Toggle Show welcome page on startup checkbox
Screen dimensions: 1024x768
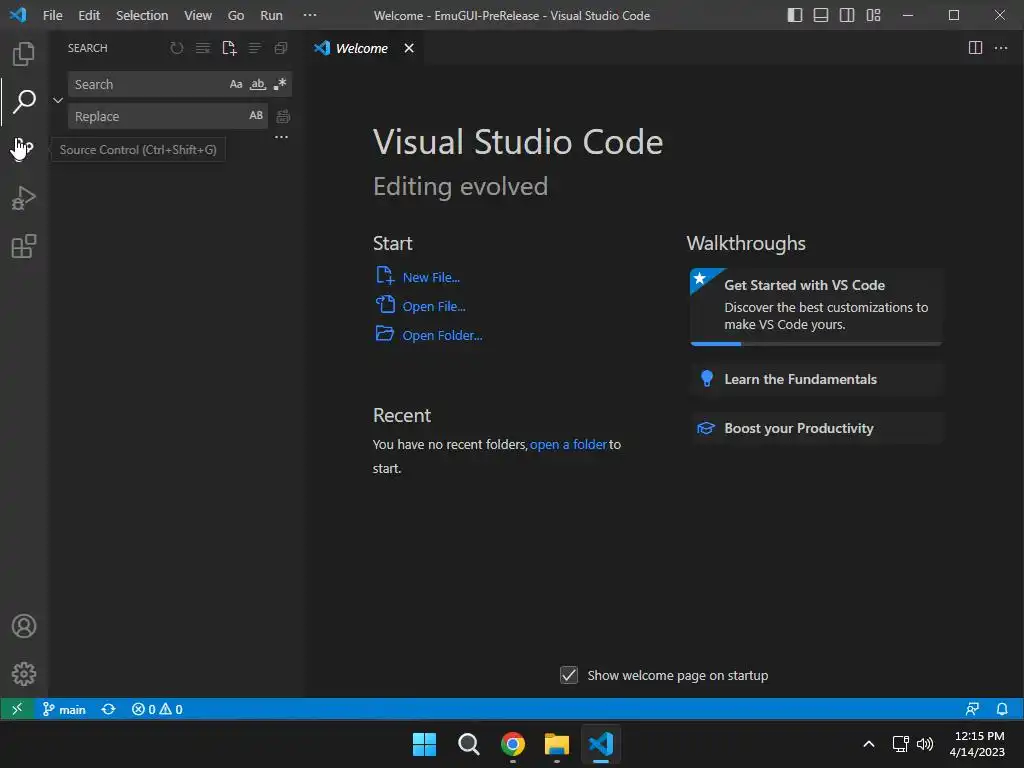tap(569, 675)
